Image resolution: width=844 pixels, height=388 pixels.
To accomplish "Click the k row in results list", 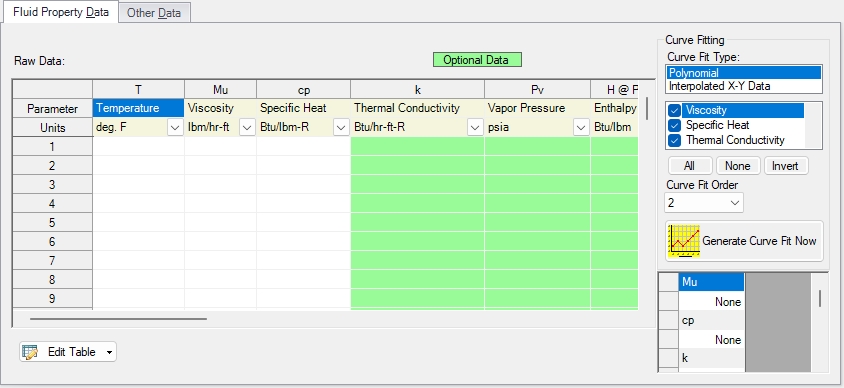I will 712,358.
